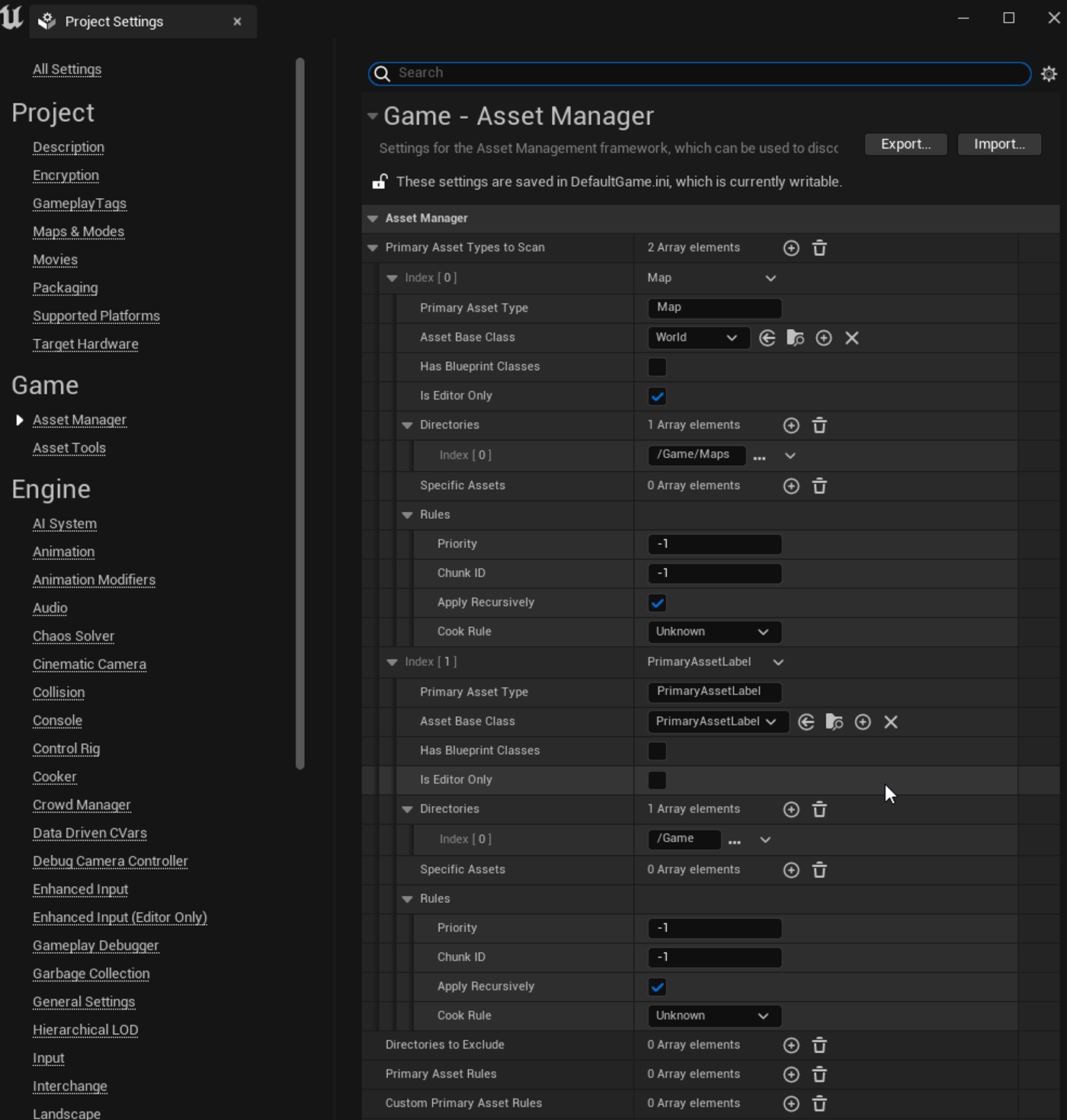Browse to PrimaryAssetLabel class in Content Browser
Viewport: 1067px width, 1120px height.
(835, 722)
